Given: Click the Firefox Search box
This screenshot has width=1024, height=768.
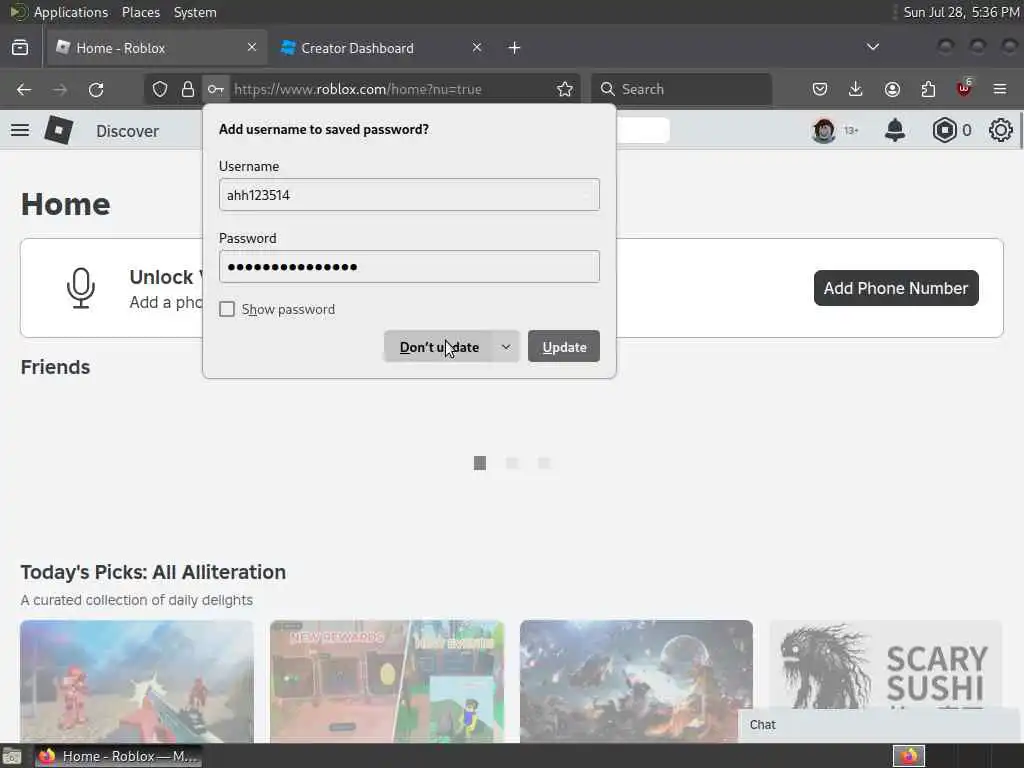Looking at the screenshot, I should (682, 89).
